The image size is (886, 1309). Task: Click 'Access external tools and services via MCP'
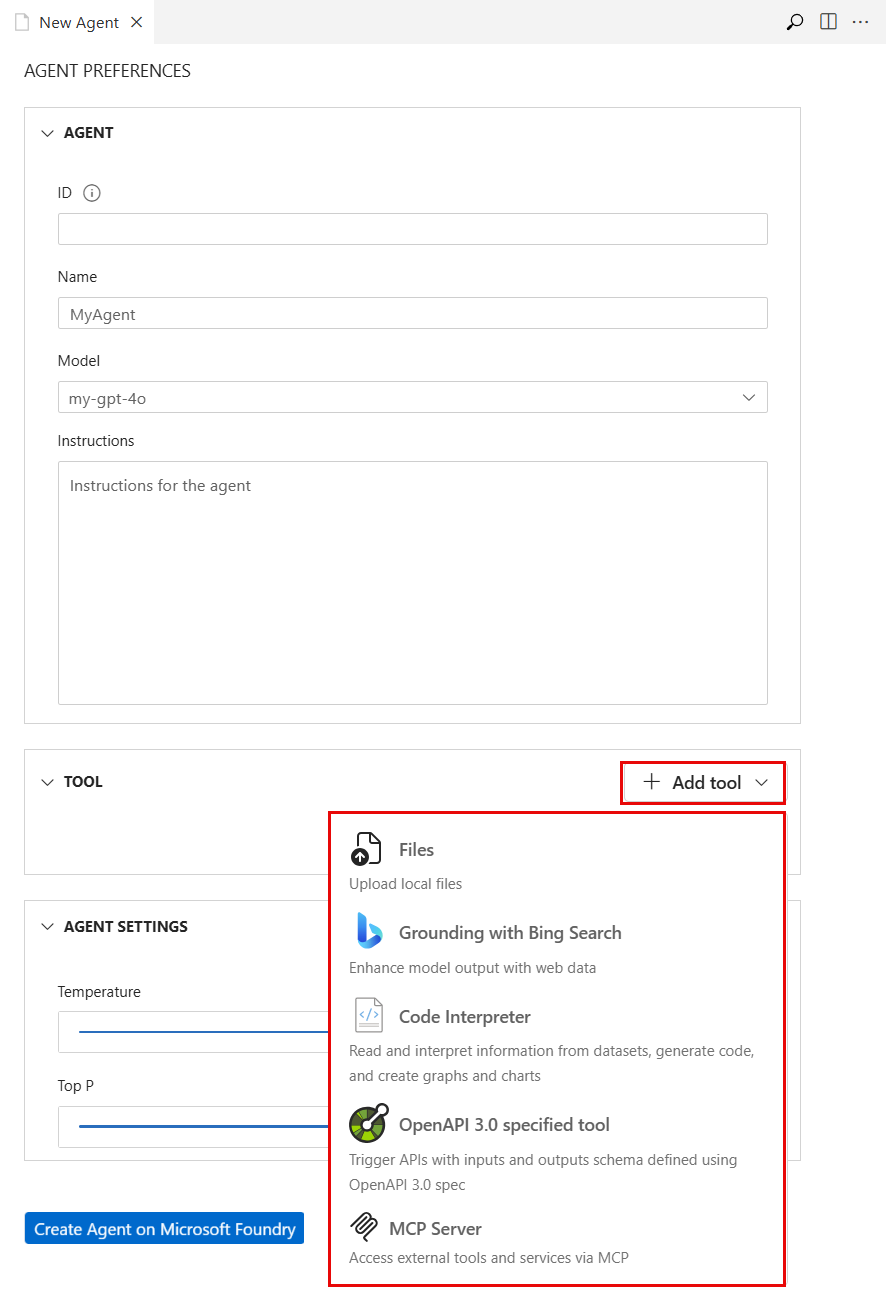point(489,1257)
